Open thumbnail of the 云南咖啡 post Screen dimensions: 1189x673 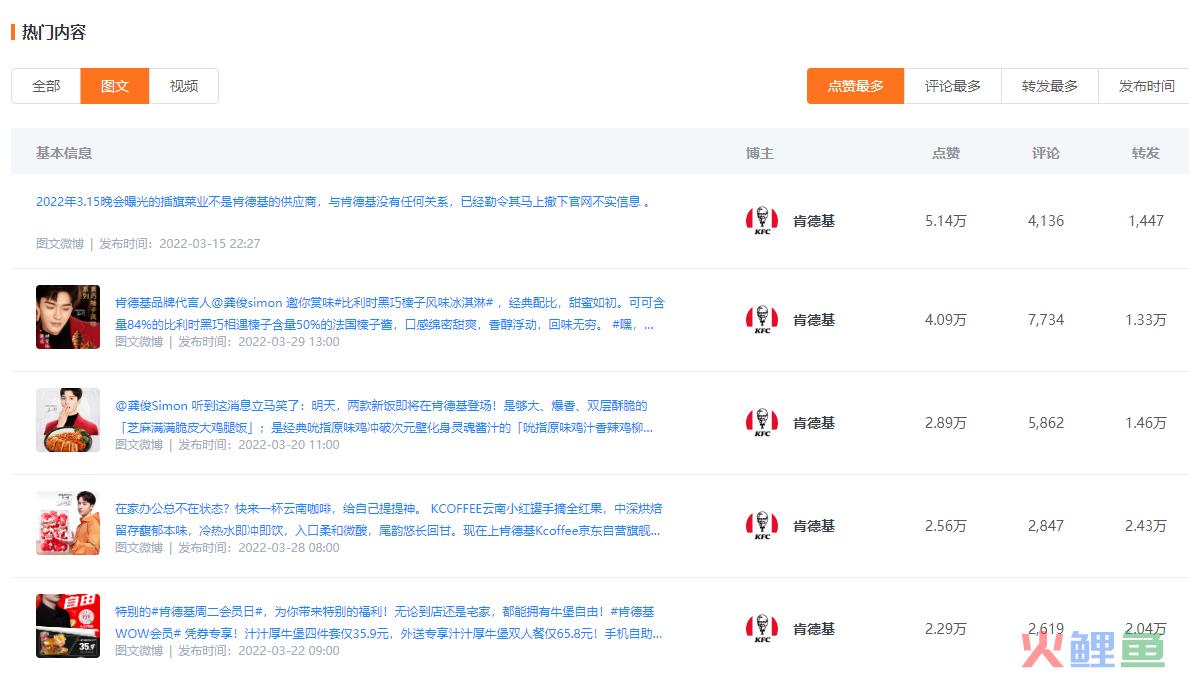tap(68, 523)
